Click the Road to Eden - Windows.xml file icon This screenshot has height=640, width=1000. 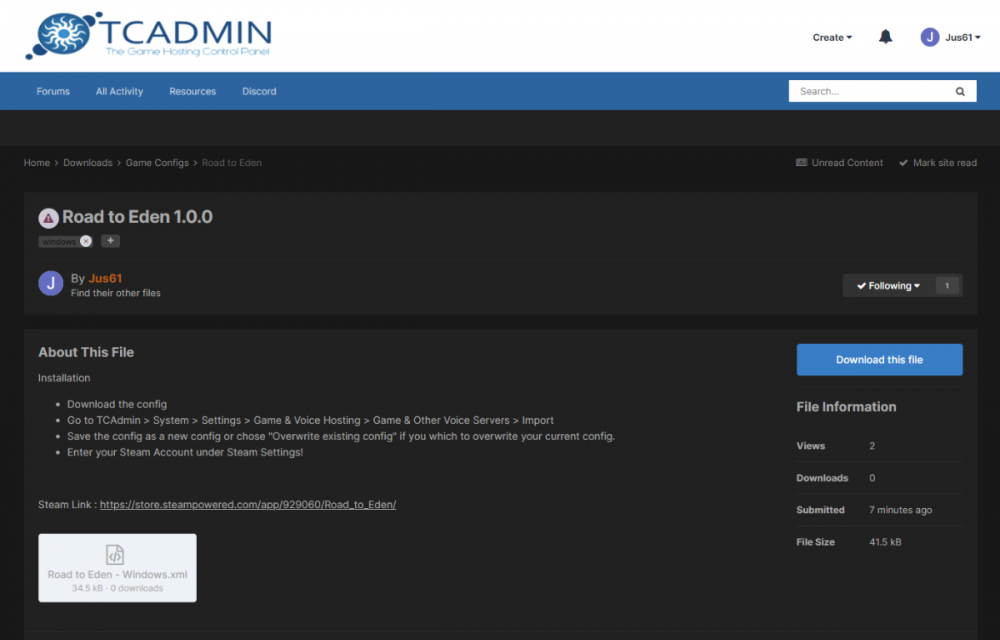point(117,556)
